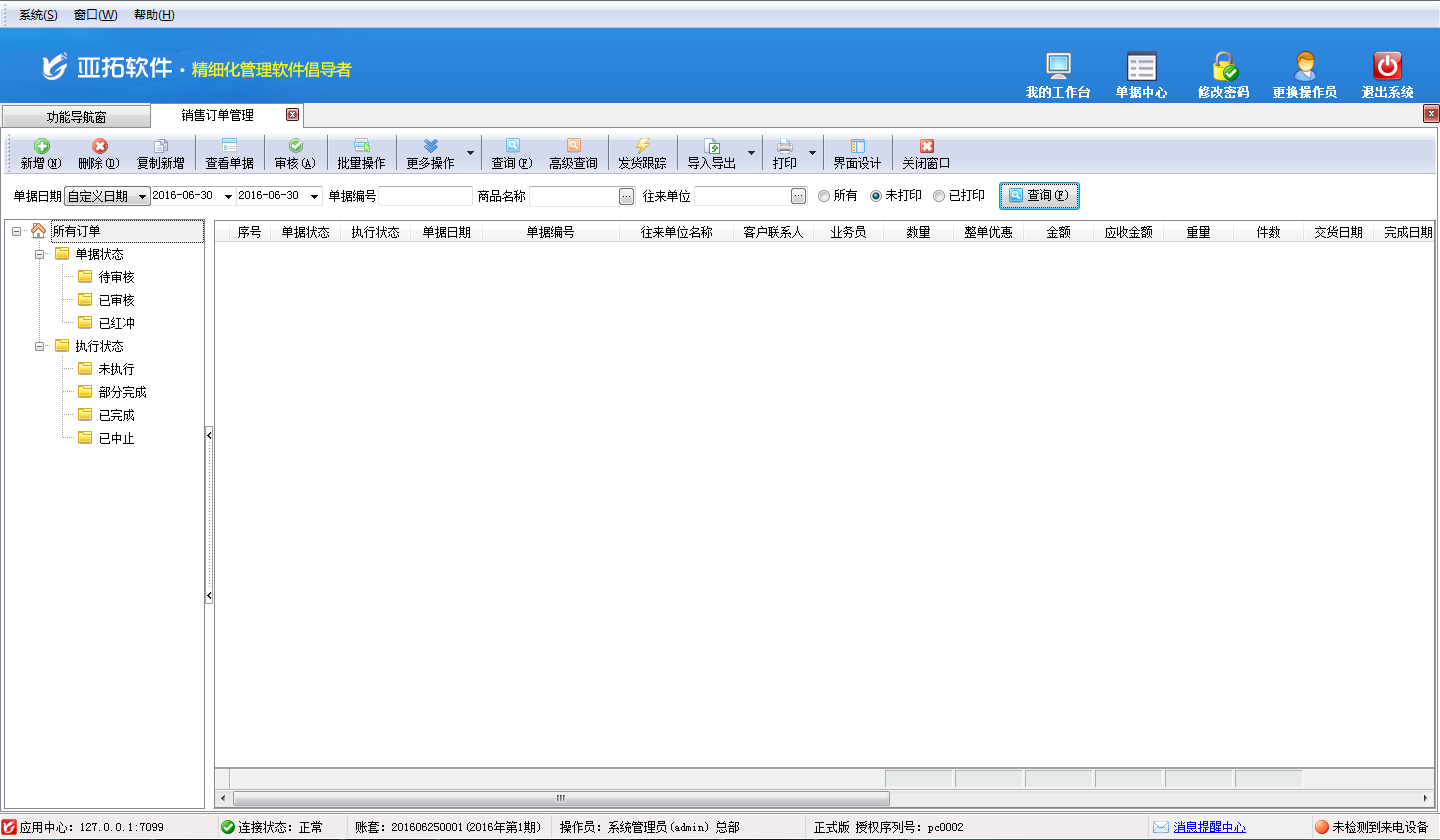This screenshot has height=840, width=1440.
Task: Click the 新增 (New) toolbar icon
Action: (x=41, y=146)
